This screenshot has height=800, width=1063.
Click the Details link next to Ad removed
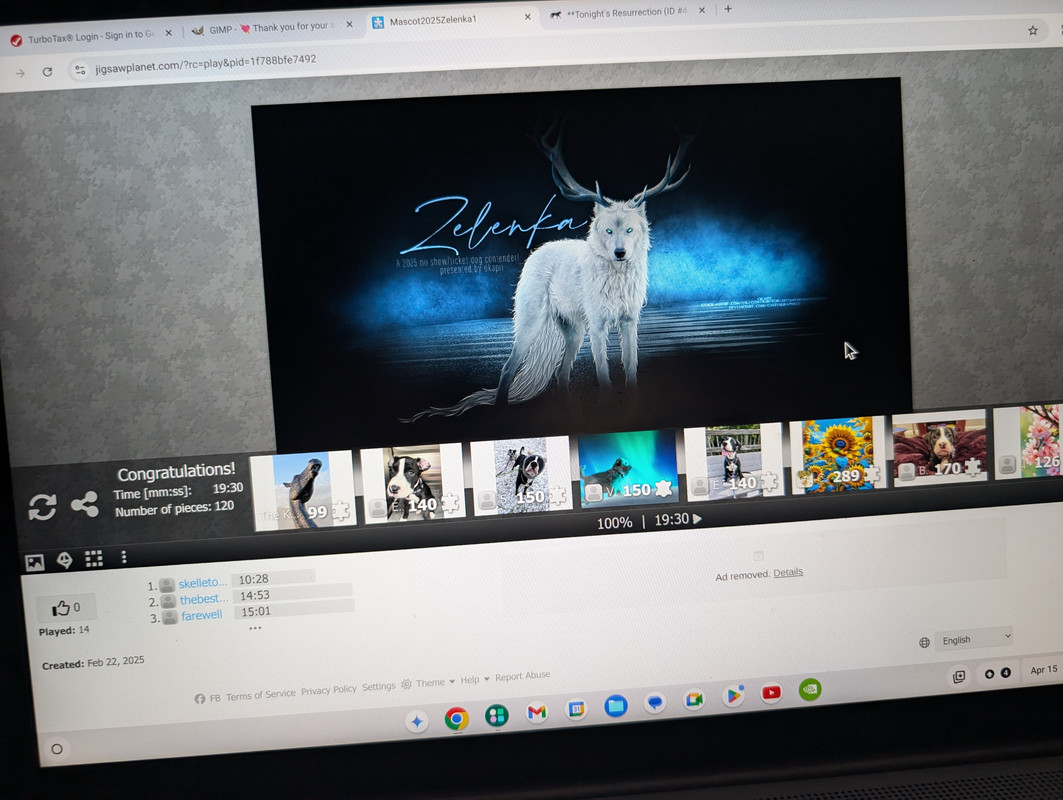[x=788, y=572]
